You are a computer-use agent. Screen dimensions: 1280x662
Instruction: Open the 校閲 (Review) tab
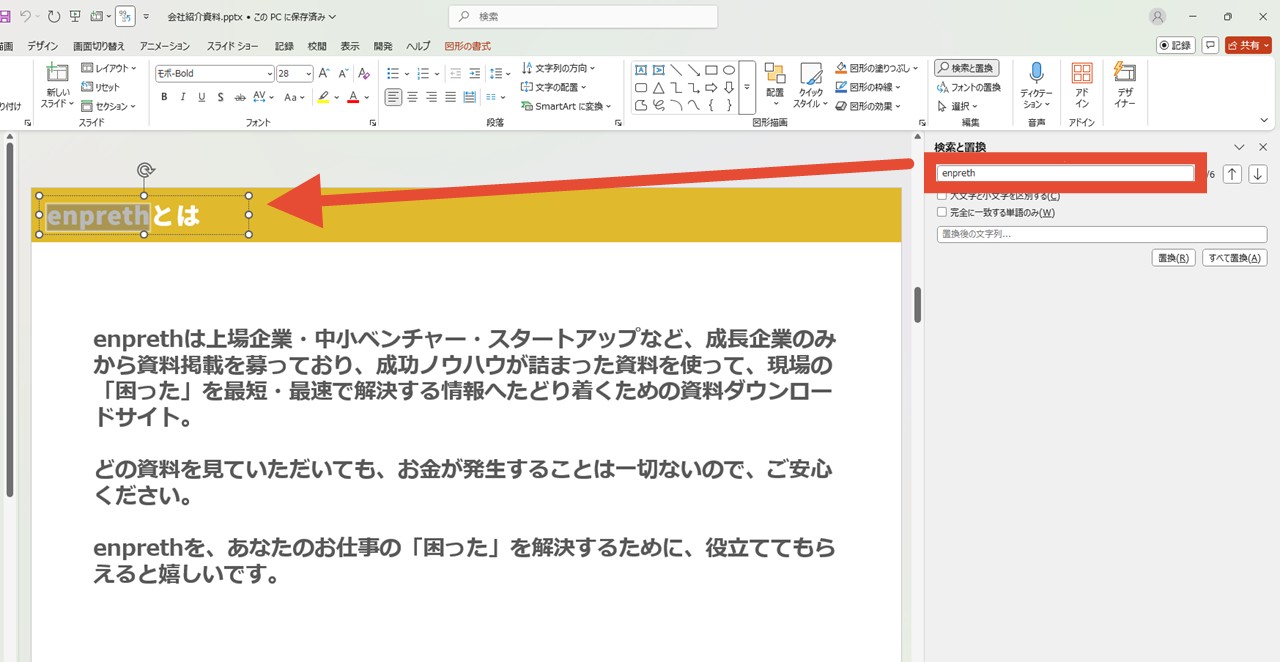pos(317,46)
